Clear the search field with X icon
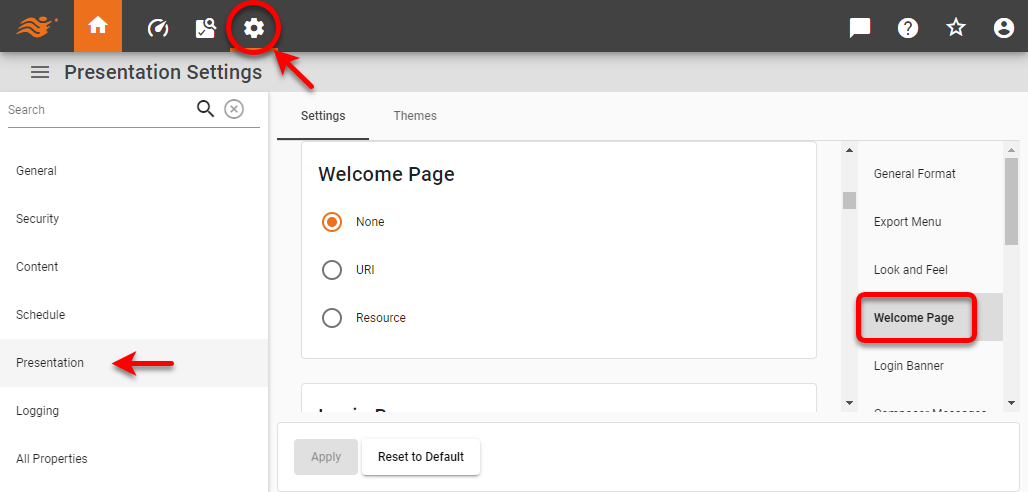Image resolution: width=1028 pixels, height=492 pixels. coord(234,109)
